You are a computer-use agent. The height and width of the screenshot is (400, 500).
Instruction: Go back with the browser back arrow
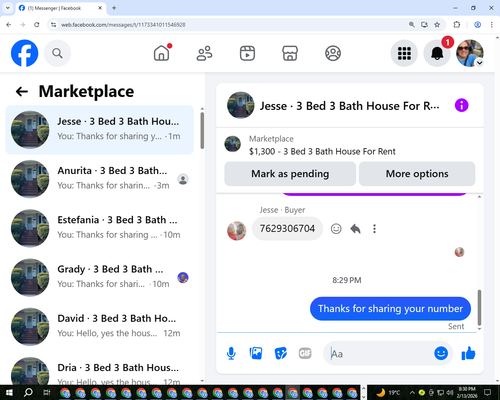point(9,25)
